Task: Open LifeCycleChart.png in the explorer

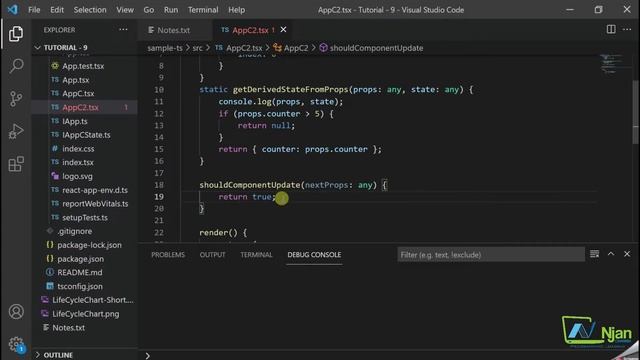Action: [86, 314]
